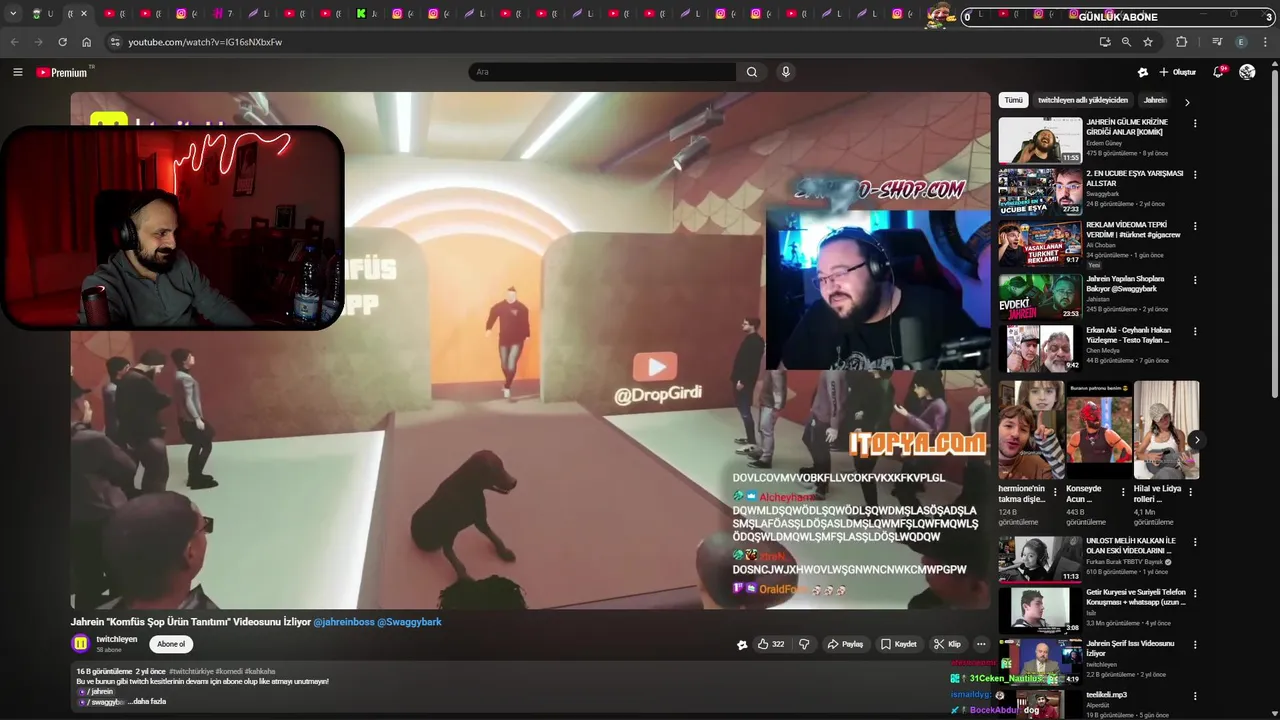Select the Jahrein filter chip
This screenshot has width=1280, height=720.
click(1155, 100)
